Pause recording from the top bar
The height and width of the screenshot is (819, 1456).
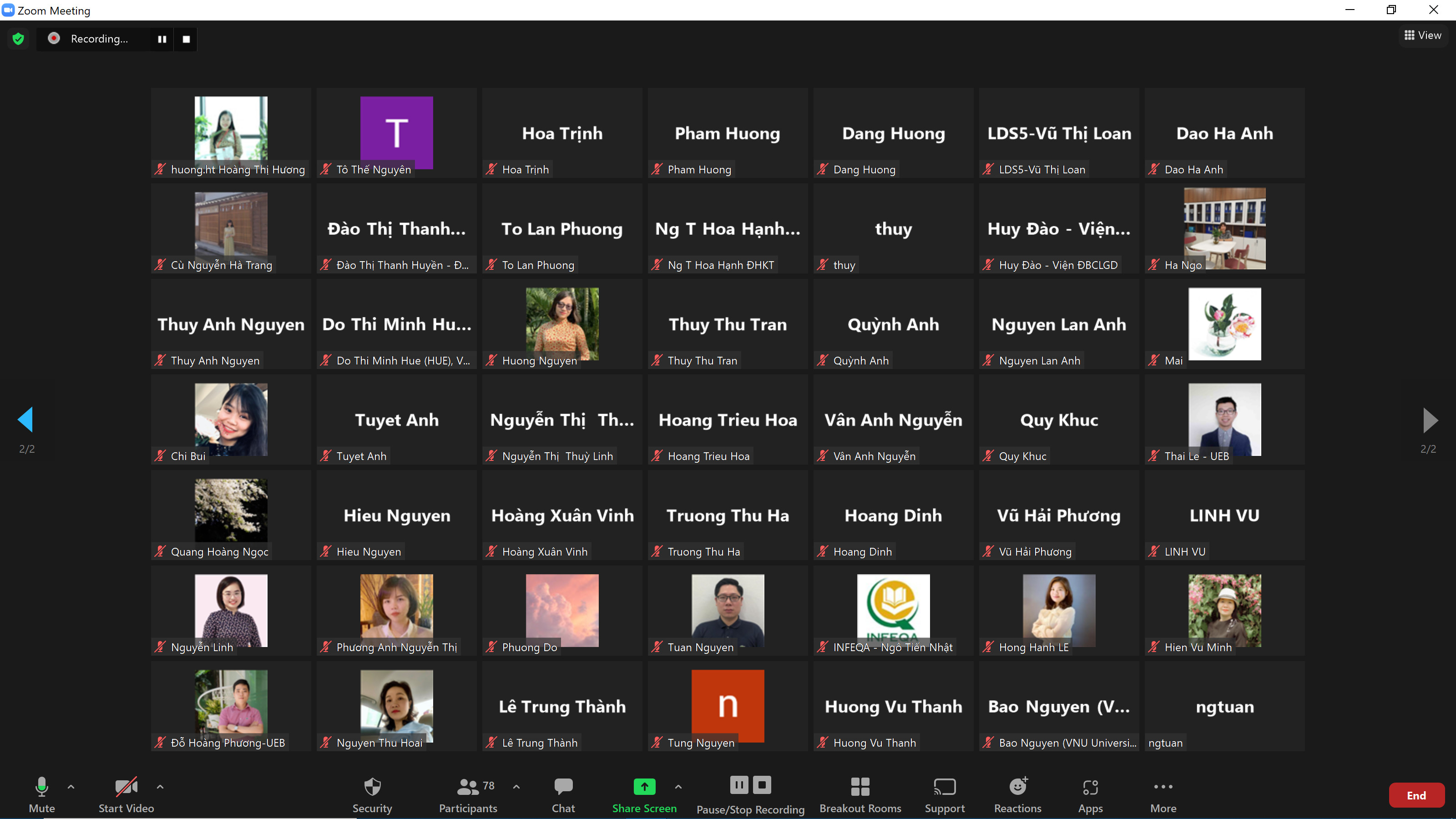click(x=162, y=39)
